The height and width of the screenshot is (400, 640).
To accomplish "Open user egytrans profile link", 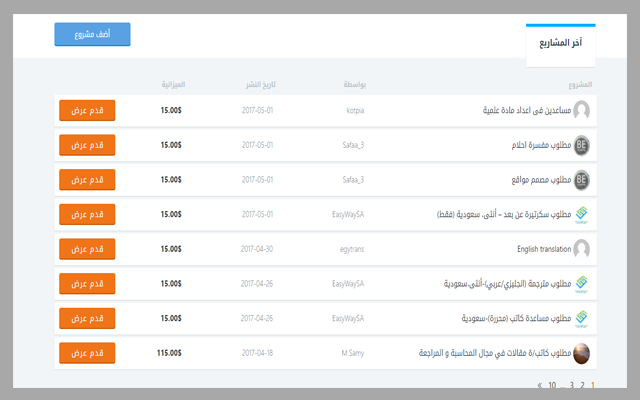I will pos(351,249).
